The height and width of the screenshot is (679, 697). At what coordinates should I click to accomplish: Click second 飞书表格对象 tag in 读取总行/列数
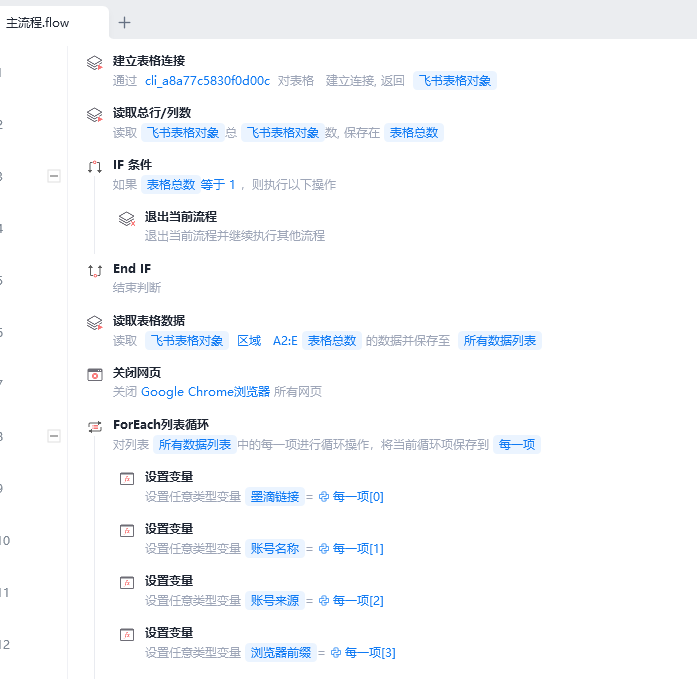pyautogui.click(x=283, y=133)
